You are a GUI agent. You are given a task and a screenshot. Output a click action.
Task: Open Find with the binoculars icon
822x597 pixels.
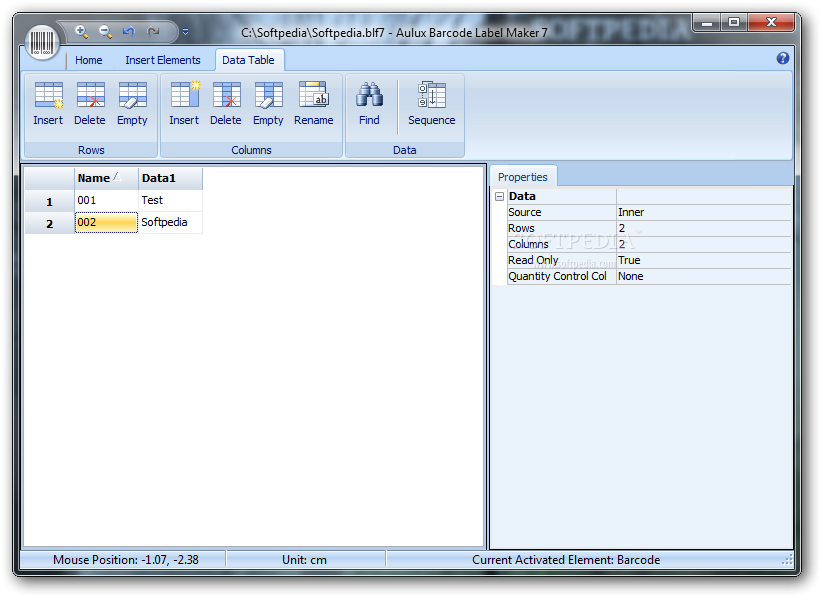click(369, 104)
